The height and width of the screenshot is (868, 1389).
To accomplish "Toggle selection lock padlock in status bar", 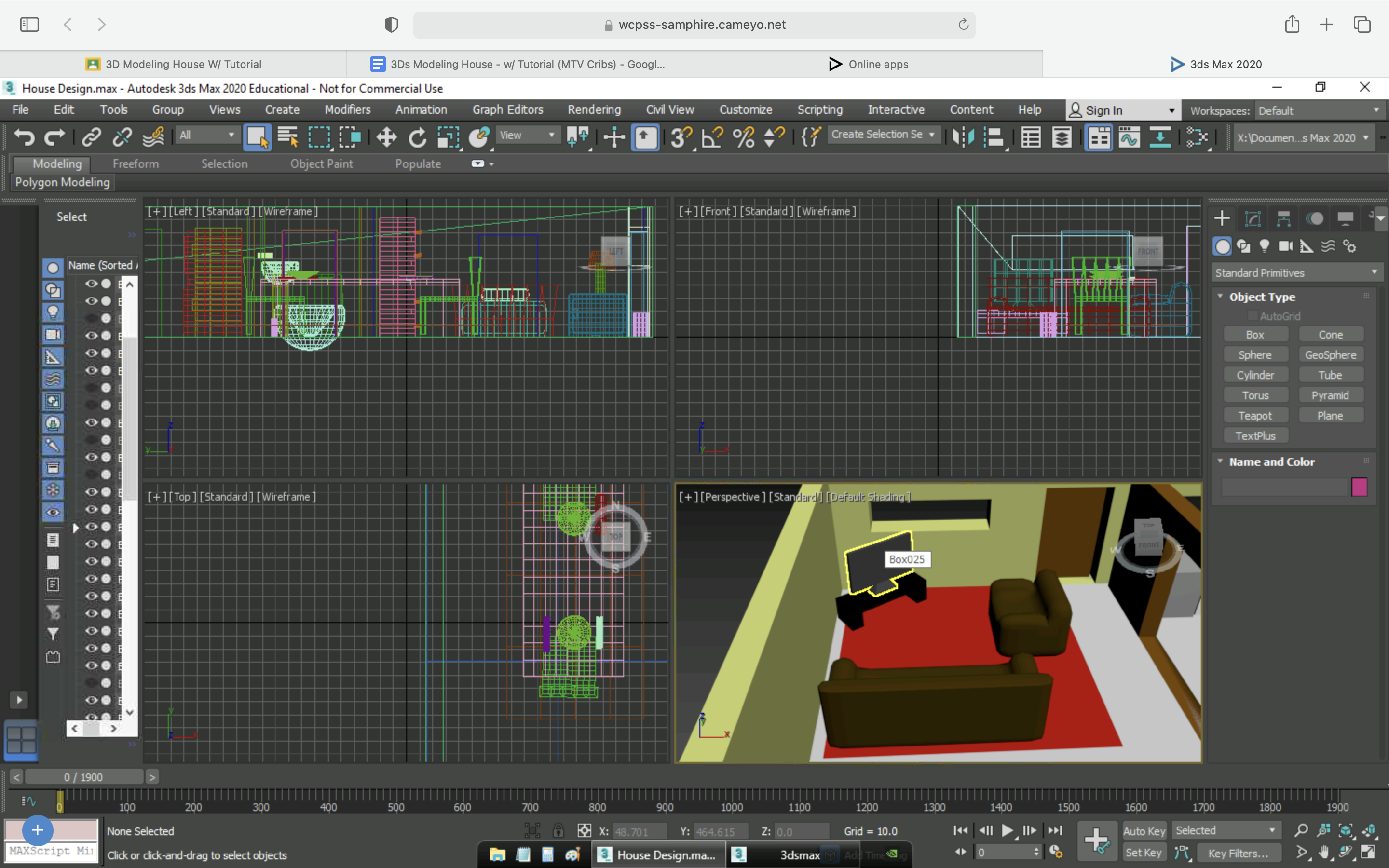I will point(558,831).
